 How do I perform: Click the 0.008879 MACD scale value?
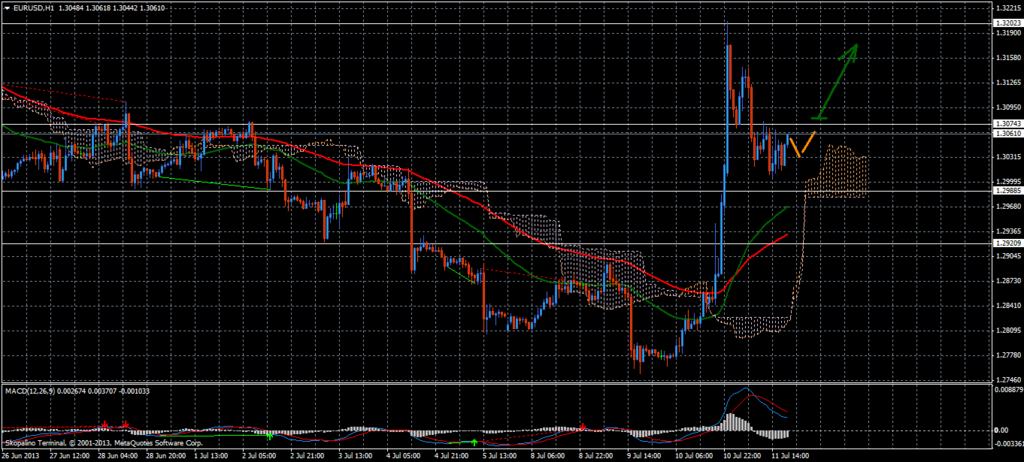tap(1008, 390)
